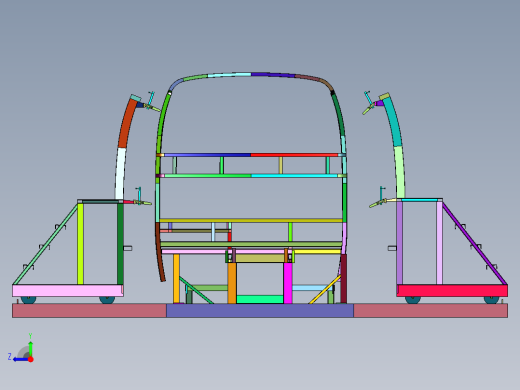This screenshot has height=390, width=520.
Task: Click the green Y axis arrow of the triad
Action: point(30,348)
